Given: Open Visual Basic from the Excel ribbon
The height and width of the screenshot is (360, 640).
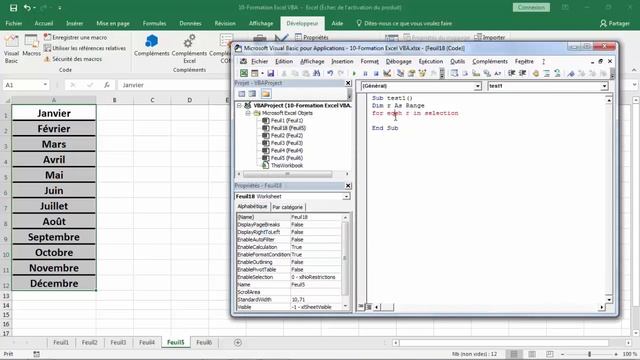Looking at the screenshot, I should pos(11,48).
